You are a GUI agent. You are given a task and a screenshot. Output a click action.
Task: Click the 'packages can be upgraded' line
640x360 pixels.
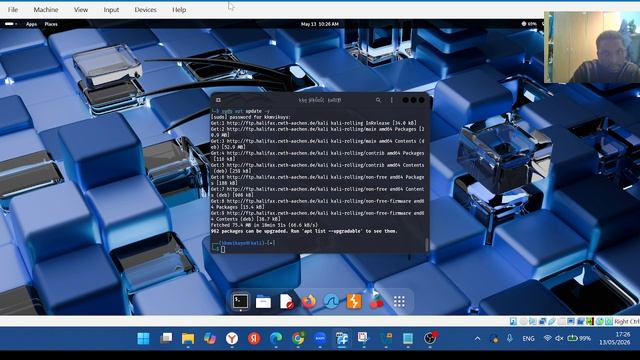tap(304, 231)
